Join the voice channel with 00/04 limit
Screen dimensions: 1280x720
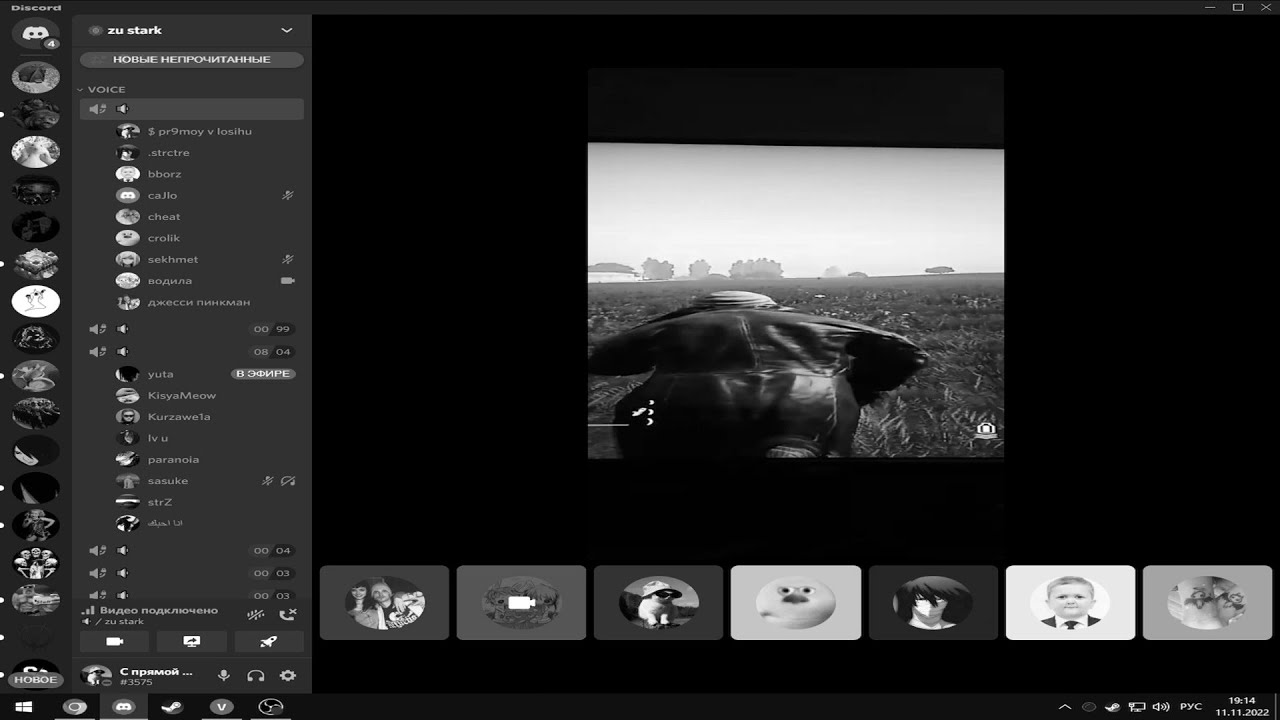pos(192,551)
